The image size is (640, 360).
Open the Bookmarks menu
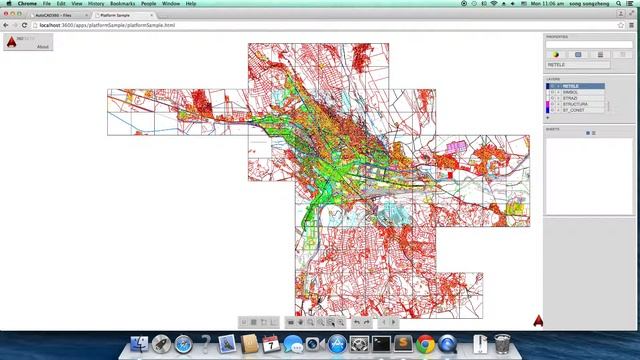point(122,3)
